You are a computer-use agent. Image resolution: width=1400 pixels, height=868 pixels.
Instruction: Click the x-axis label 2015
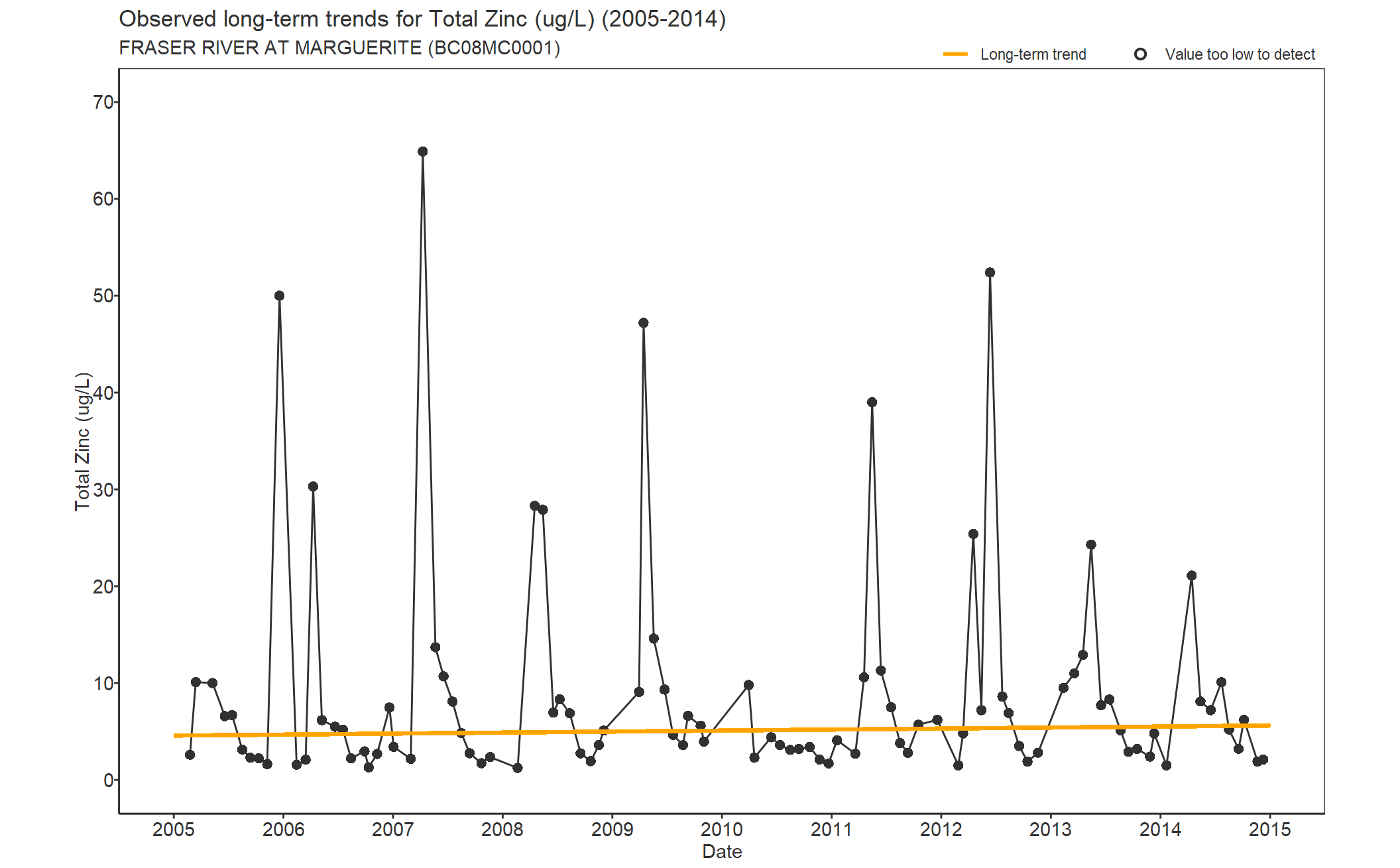tap(1270, 830)
